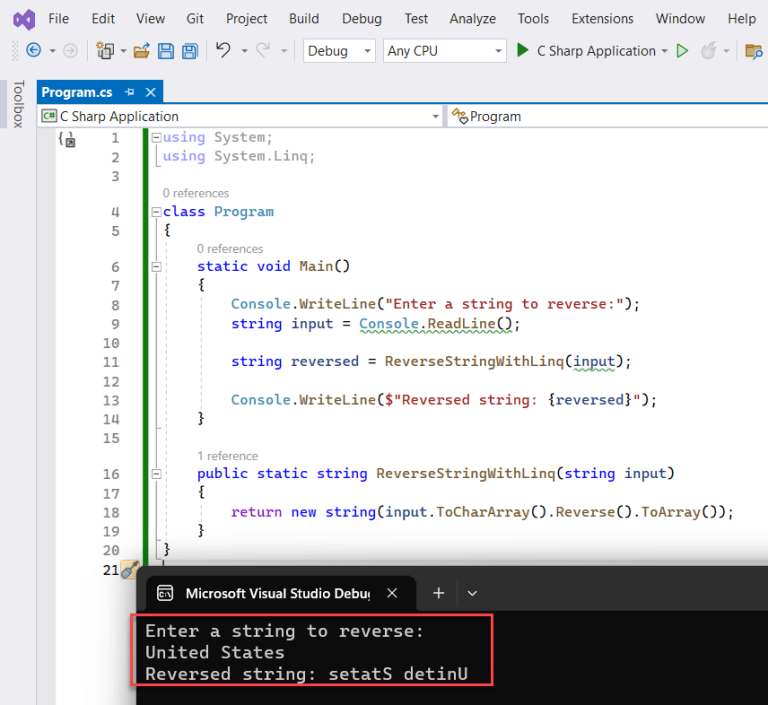Collapse the Main method outline at line 6
The image size is (768, 705).
(x=156, y=267)
